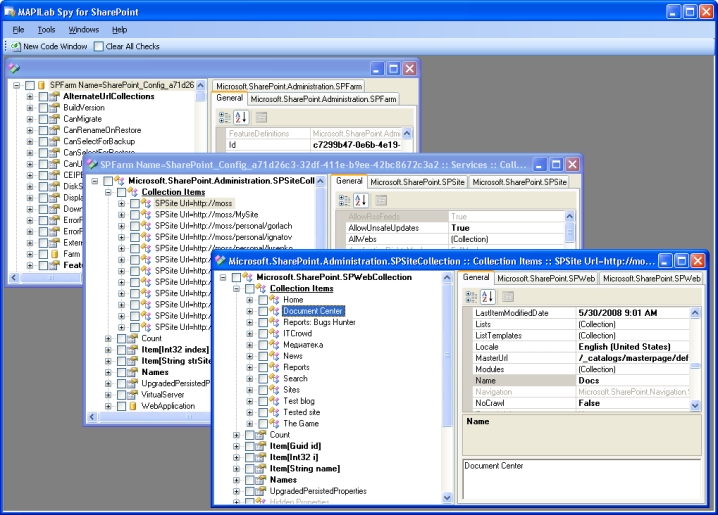Viewport: 718px width, 515px height.
Task: Click Alphabetical sort icon in front property grid
Action: [488, 296]
